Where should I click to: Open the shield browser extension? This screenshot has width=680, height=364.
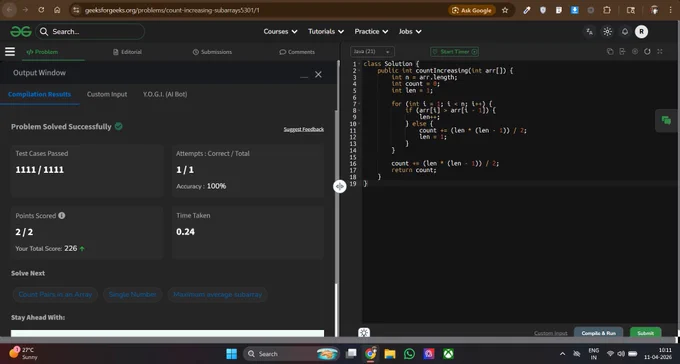pos(543,10)
